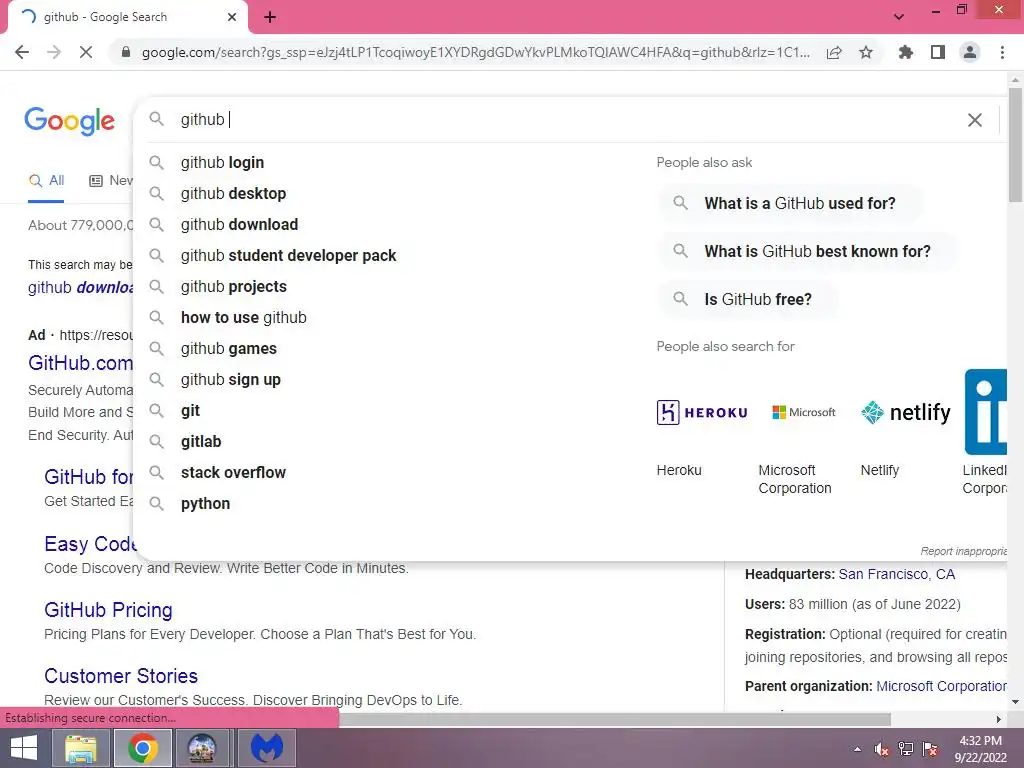
Task: Click muted volume tray icon
Action: [x=881, y=749]
